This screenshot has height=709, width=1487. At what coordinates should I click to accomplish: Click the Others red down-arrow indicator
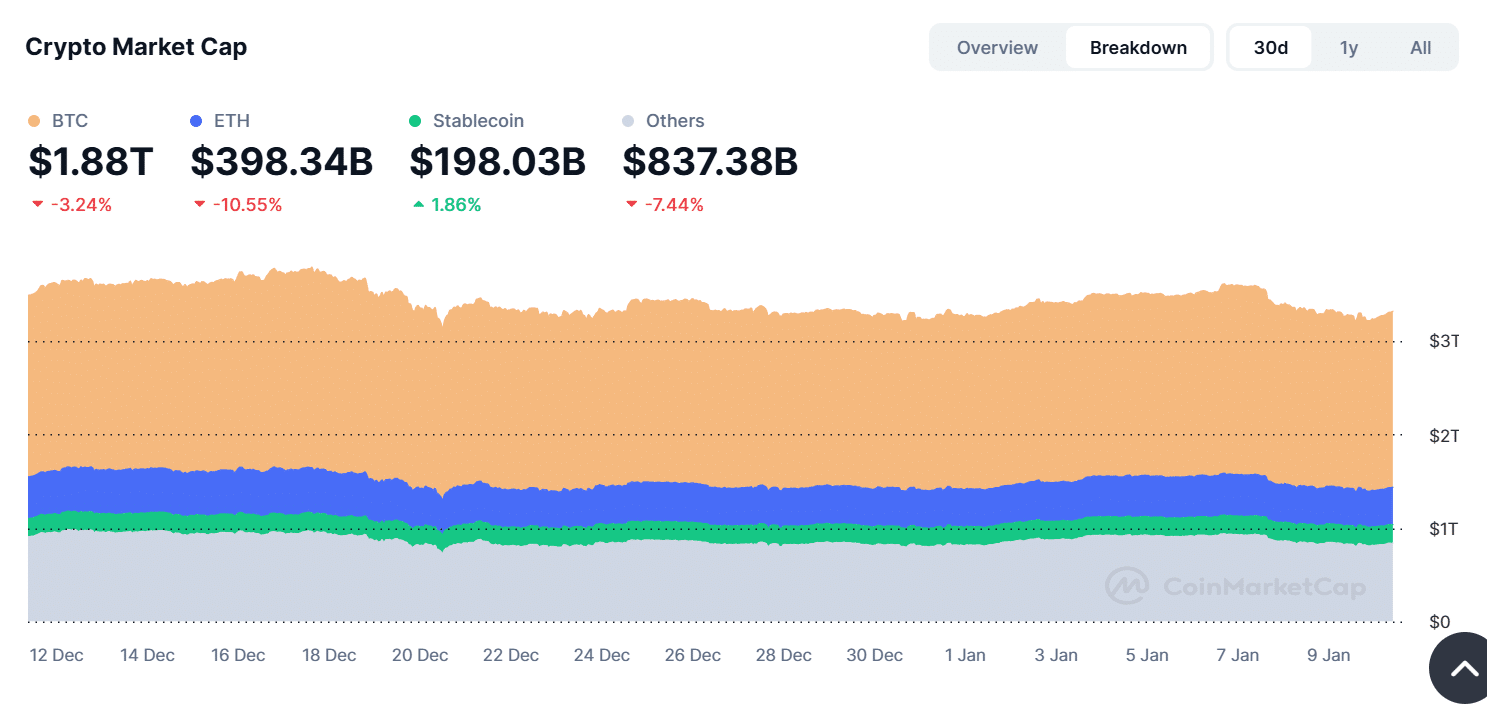pyautogui.click(x=631, y=205)
